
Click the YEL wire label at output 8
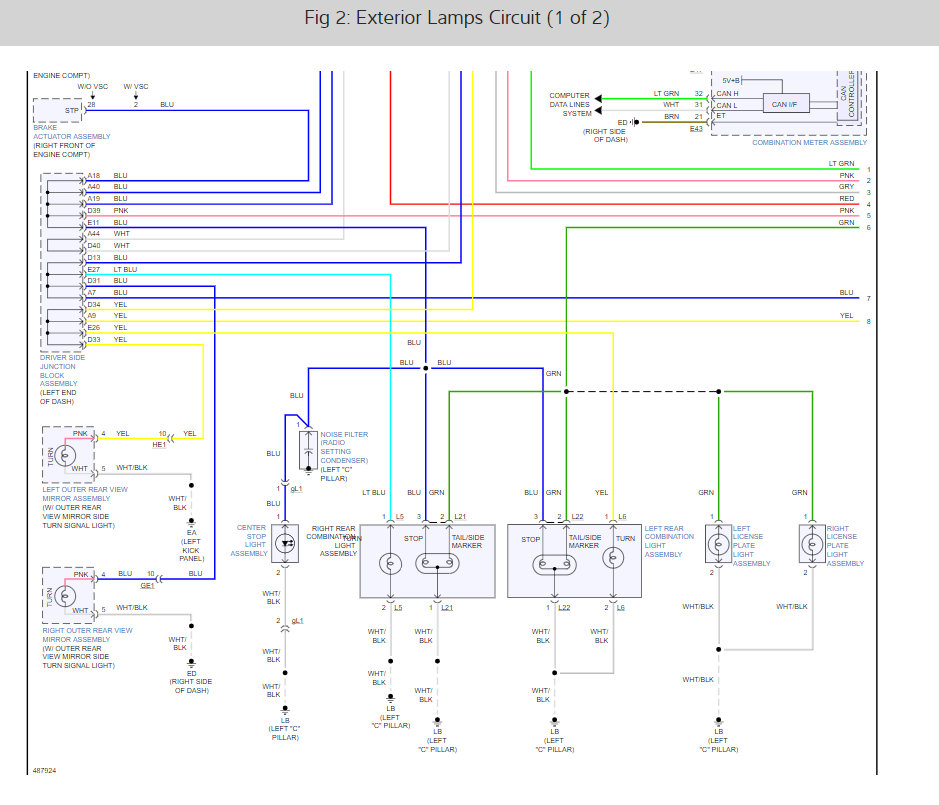846,316
